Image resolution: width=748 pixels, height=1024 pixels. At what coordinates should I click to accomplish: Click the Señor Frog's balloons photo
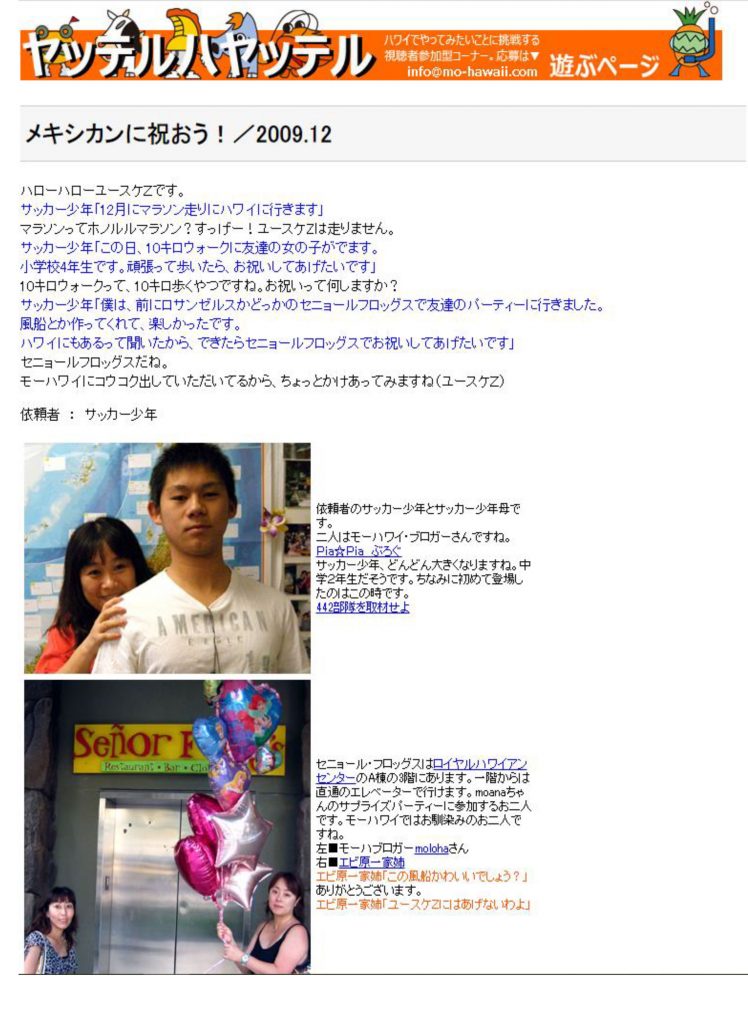coord(167,827)
